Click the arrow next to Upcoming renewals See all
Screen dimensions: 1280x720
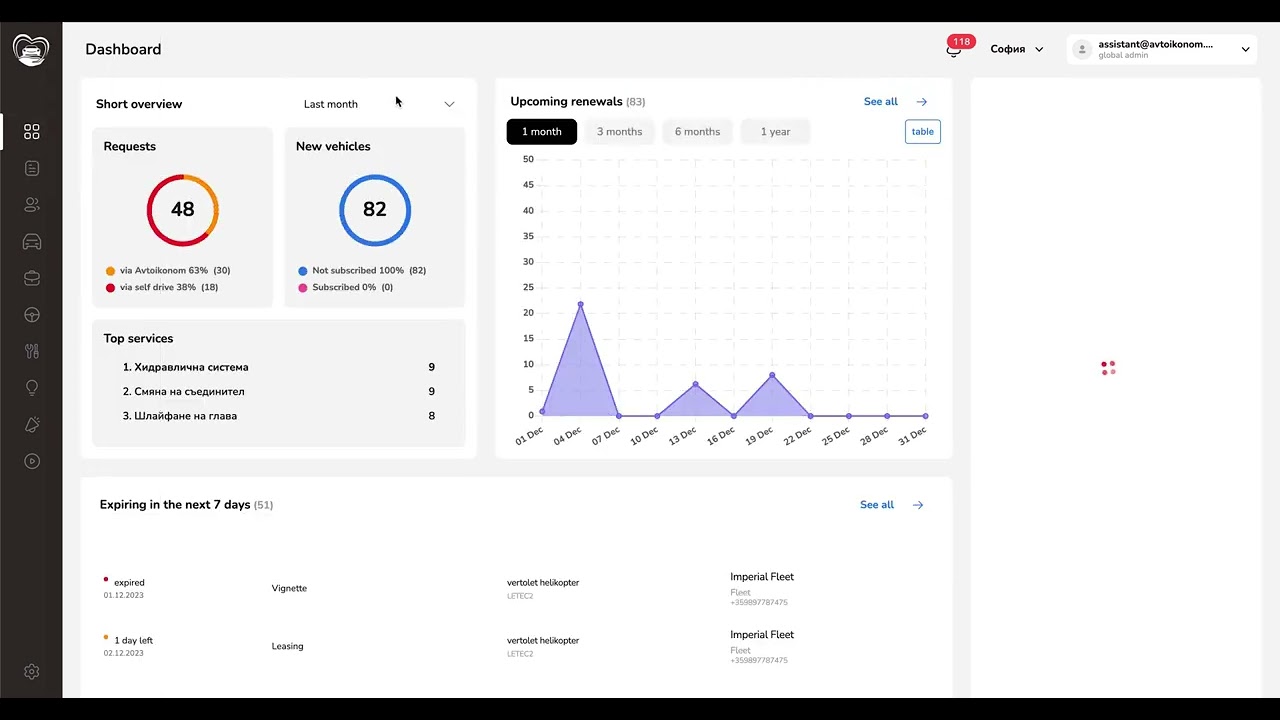tap(922, 102)
